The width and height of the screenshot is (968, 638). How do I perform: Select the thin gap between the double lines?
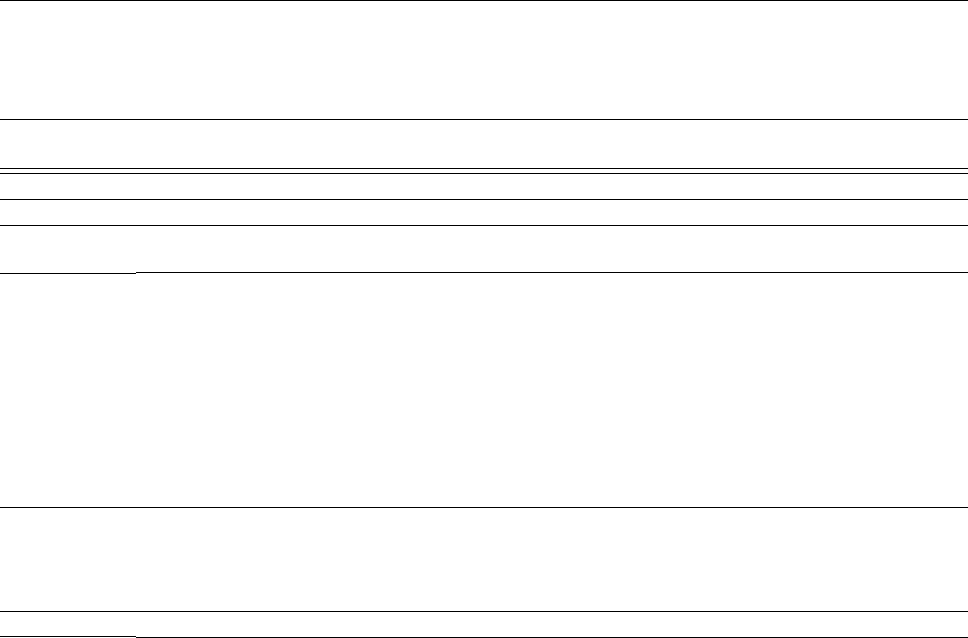pos(484,171)
